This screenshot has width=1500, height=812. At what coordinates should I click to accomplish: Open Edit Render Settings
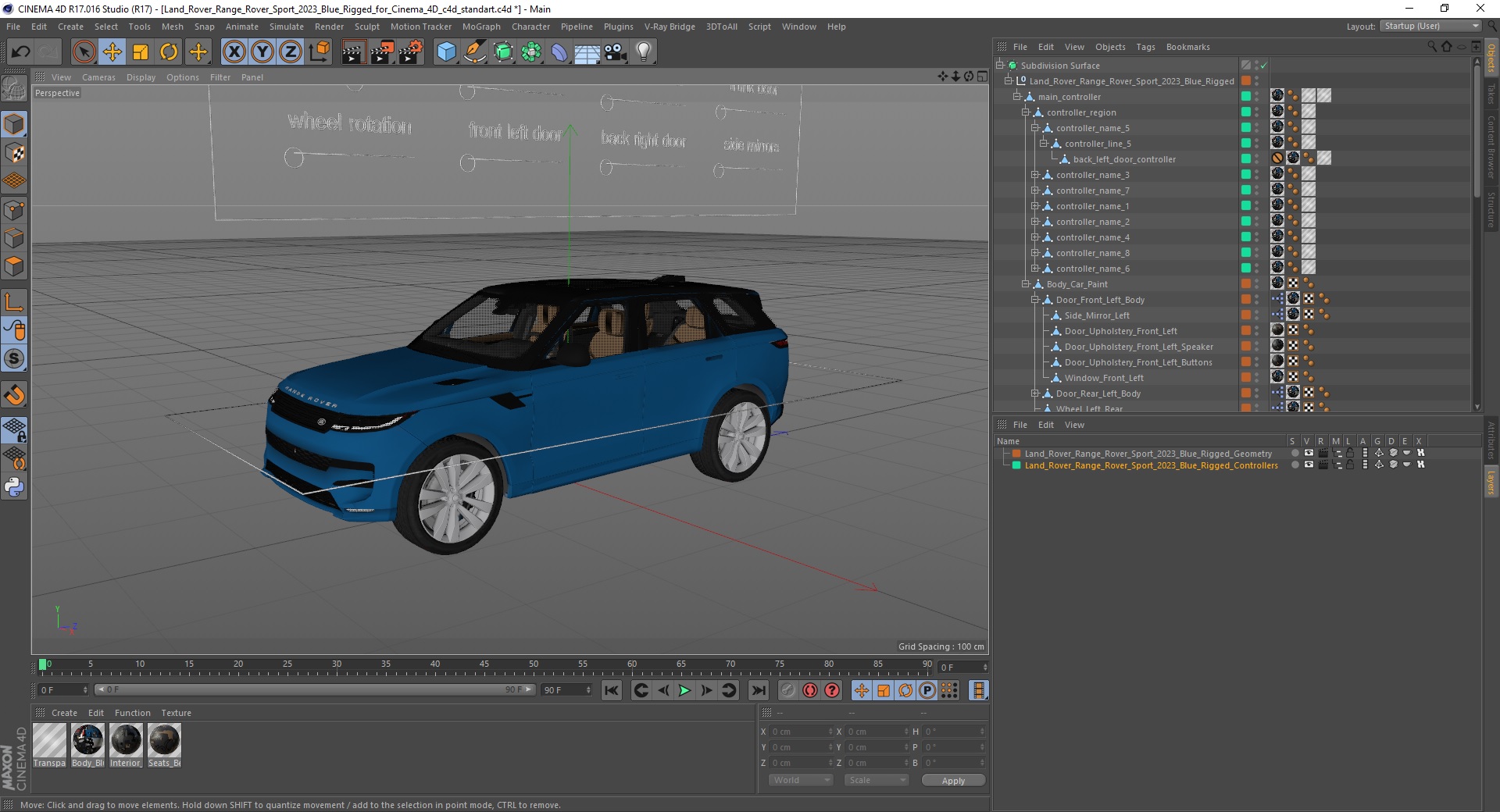(411, 52)
